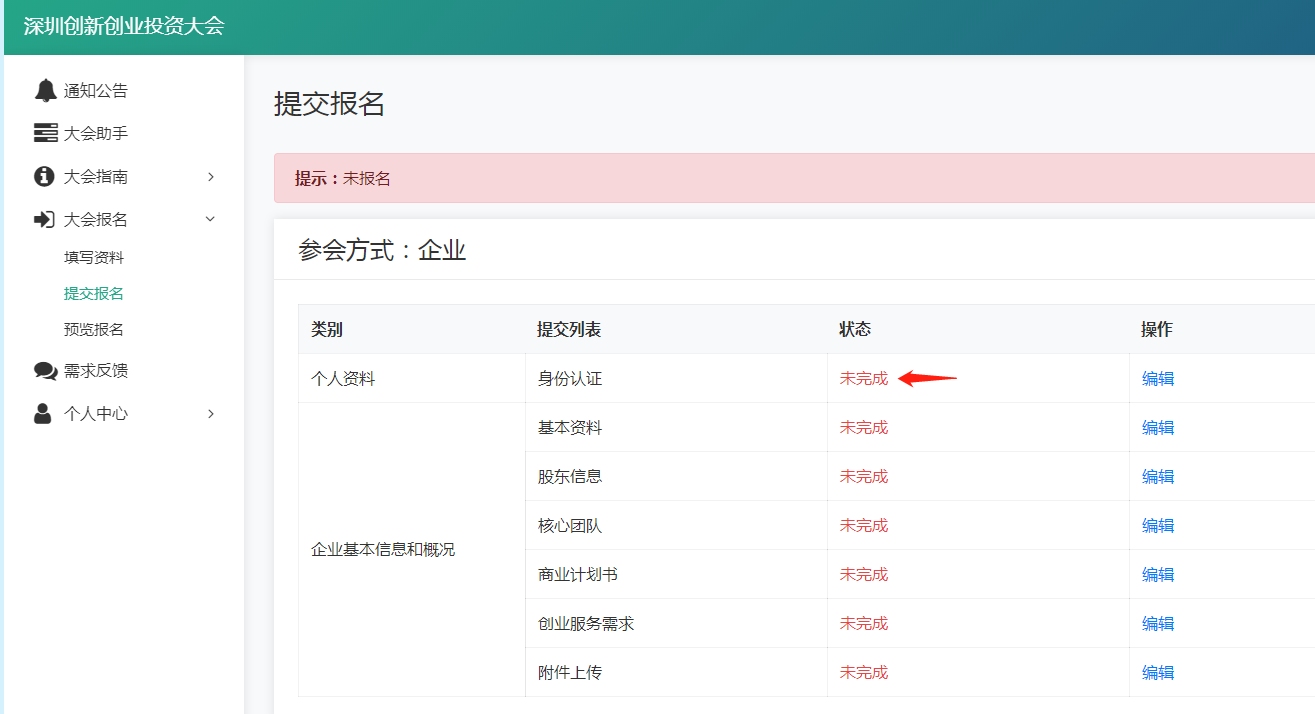Edit the 股东信息 entry
Screen dimensions: 1315x714
point(1158,476)
